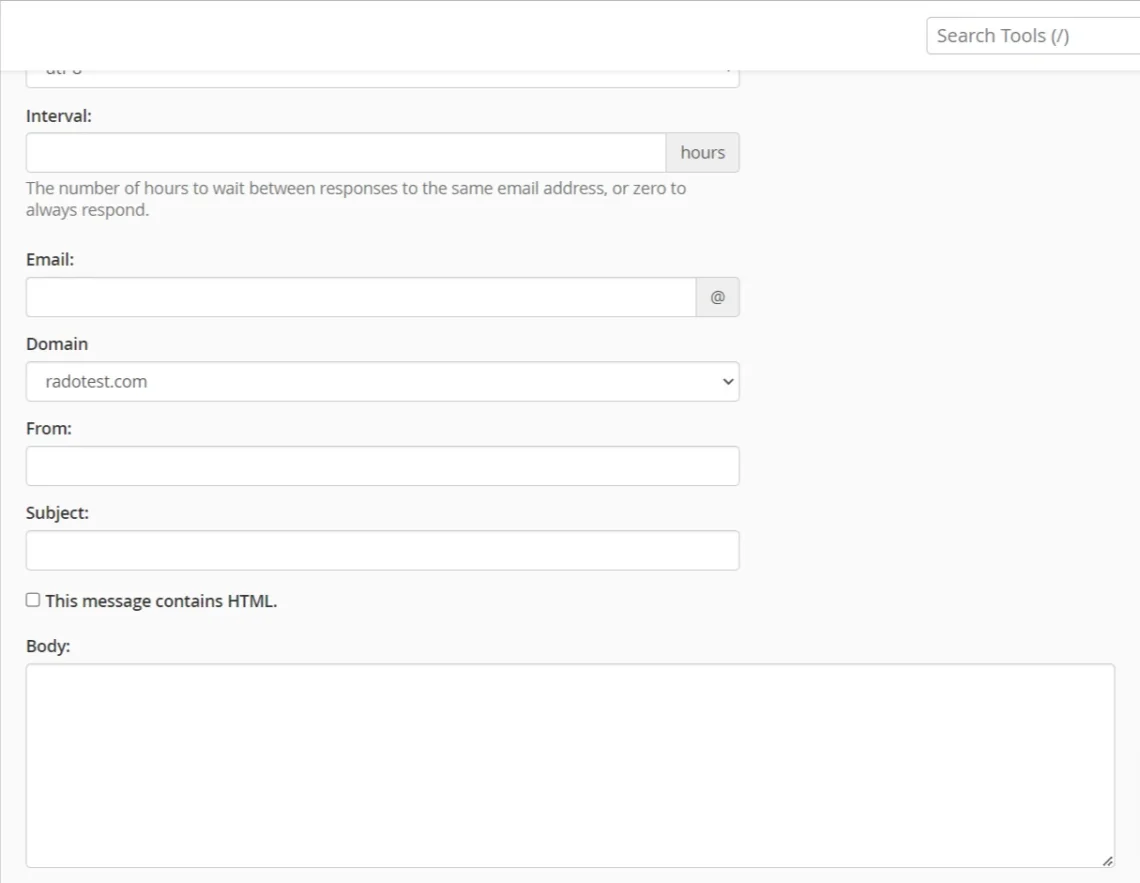Click the From text field
1140x883 pixels.
pyautogui.click(x=382, y=466)
